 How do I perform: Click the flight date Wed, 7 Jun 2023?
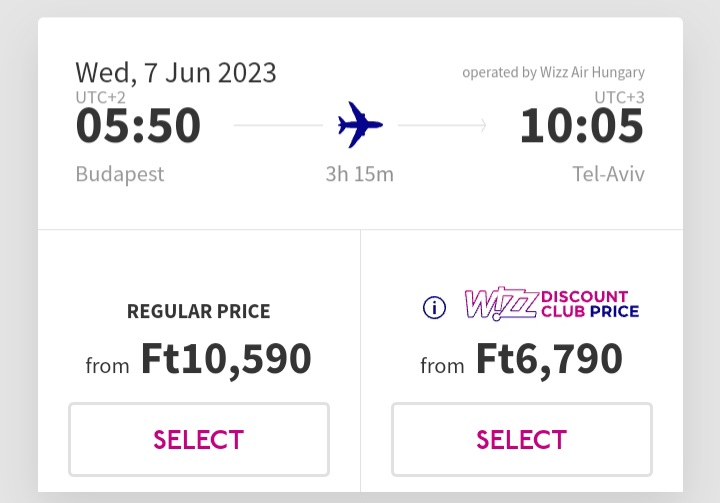176,73
